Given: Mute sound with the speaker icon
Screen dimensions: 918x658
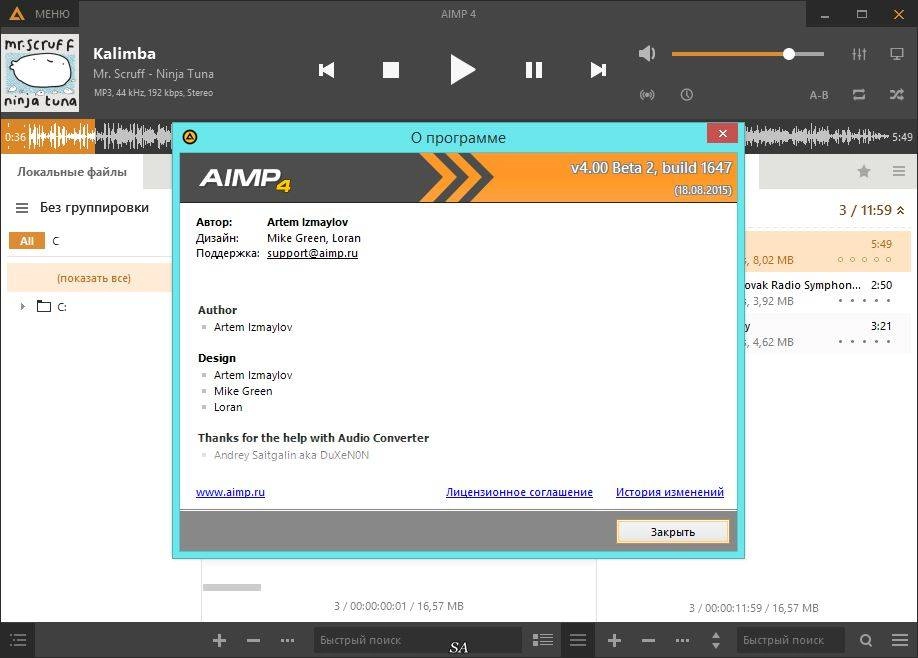Looking at the screenshot, I should (646, 54).
